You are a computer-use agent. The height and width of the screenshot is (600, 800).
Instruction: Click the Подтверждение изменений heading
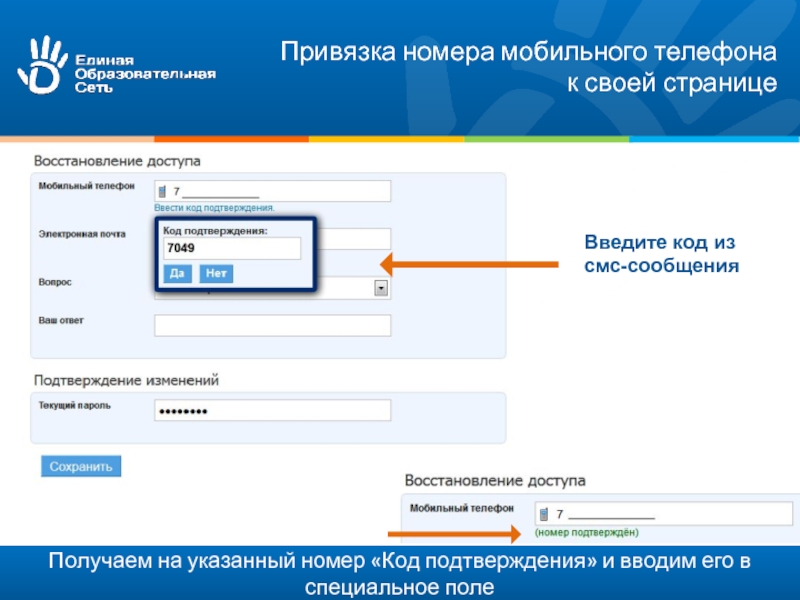click(126, 380)
